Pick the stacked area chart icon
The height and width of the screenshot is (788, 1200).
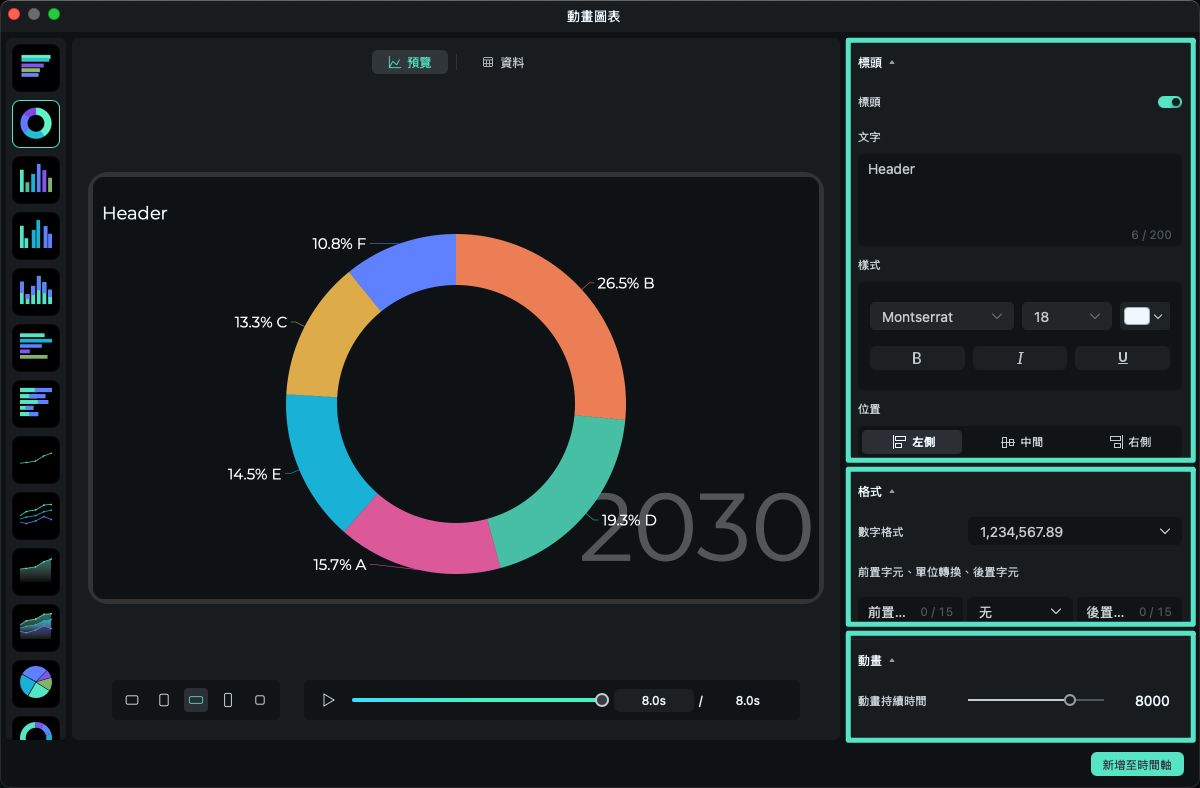[x=36, y=627]
